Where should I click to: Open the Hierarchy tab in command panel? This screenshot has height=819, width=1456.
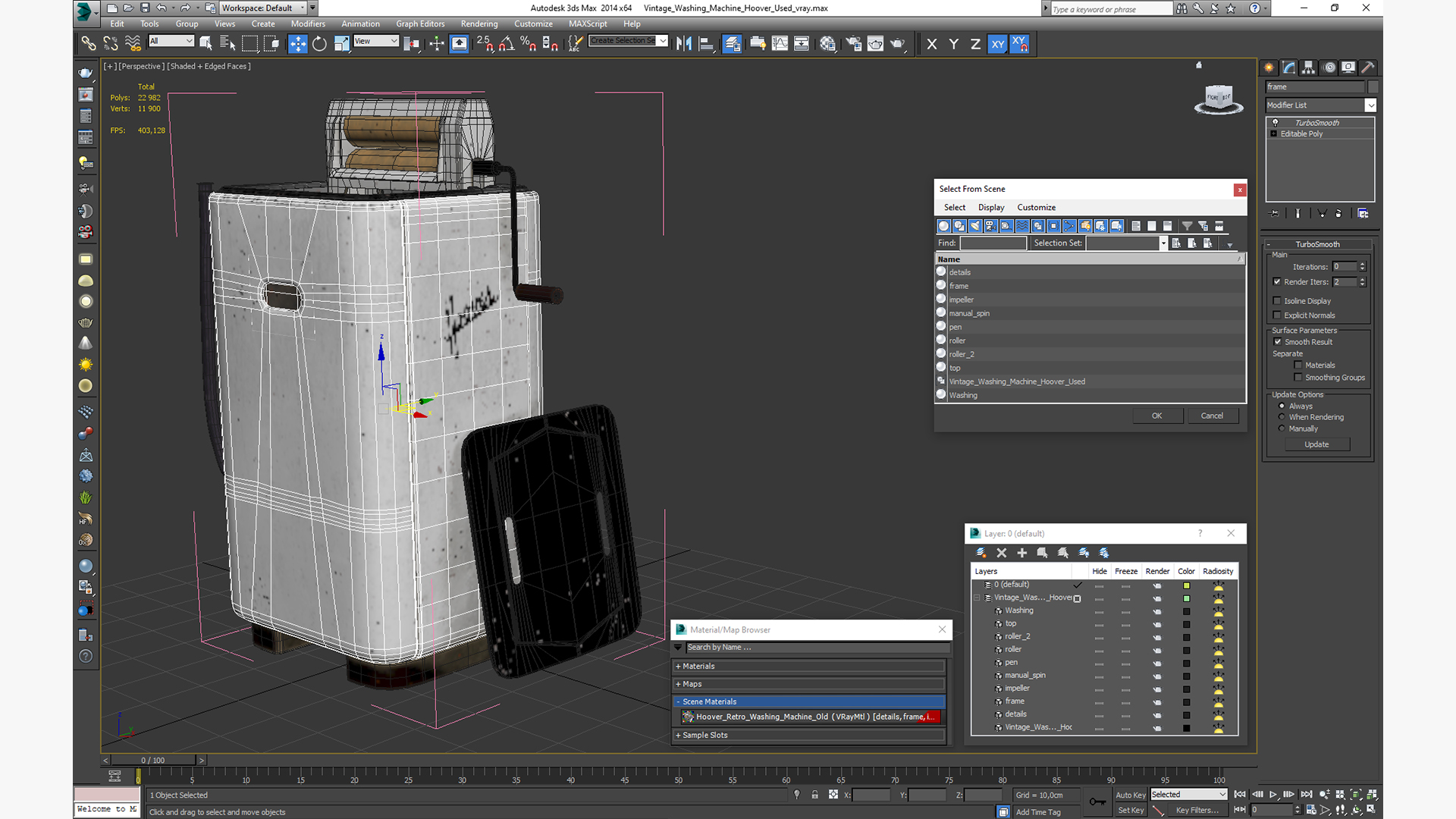click(x=1309, y=67)
